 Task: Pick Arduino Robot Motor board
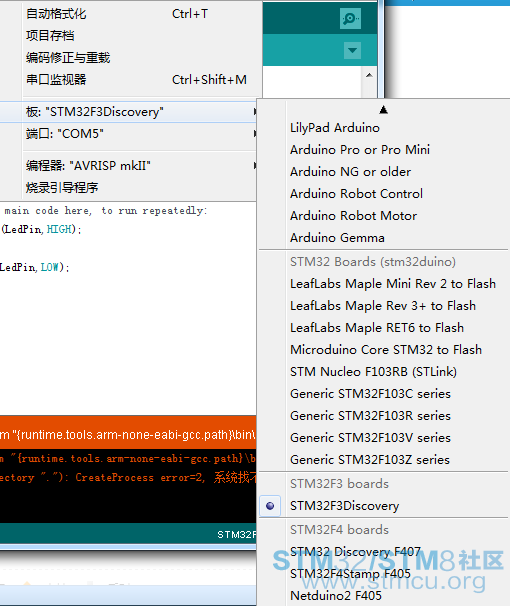[x=383, y=216]
